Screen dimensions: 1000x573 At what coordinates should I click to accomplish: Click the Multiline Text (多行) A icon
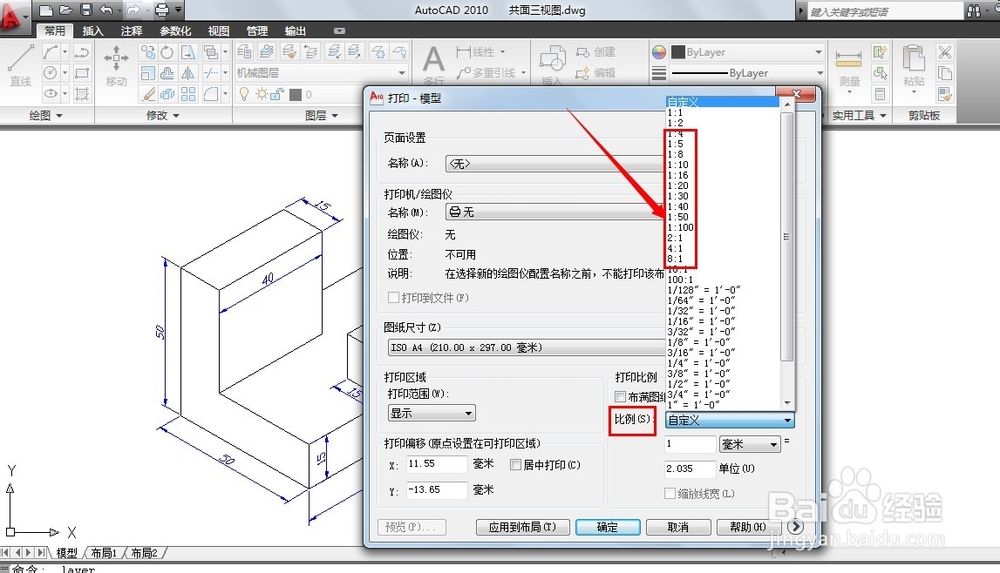[x=433, y=59]
